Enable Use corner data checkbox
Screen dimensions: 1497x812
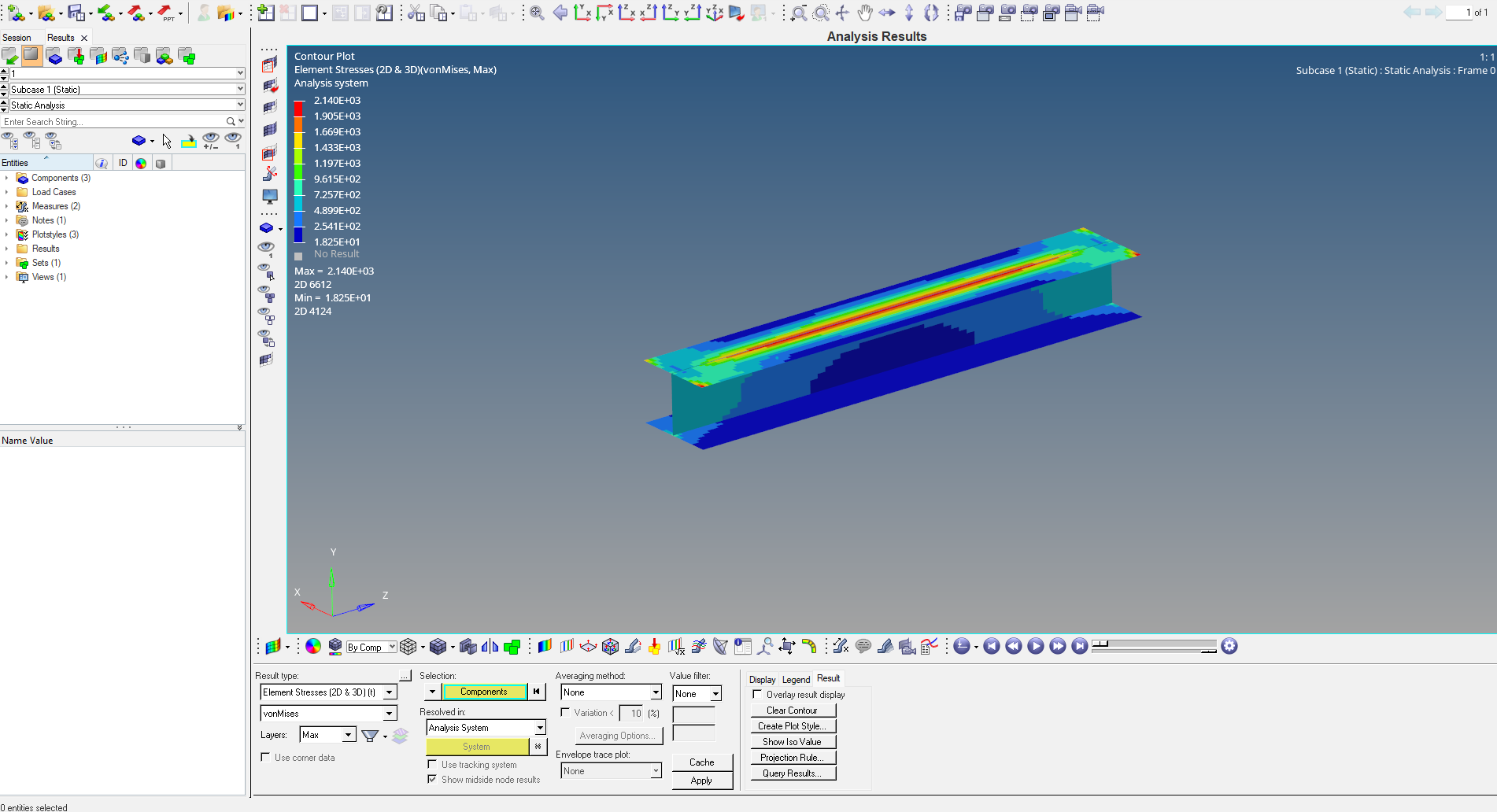265,757
